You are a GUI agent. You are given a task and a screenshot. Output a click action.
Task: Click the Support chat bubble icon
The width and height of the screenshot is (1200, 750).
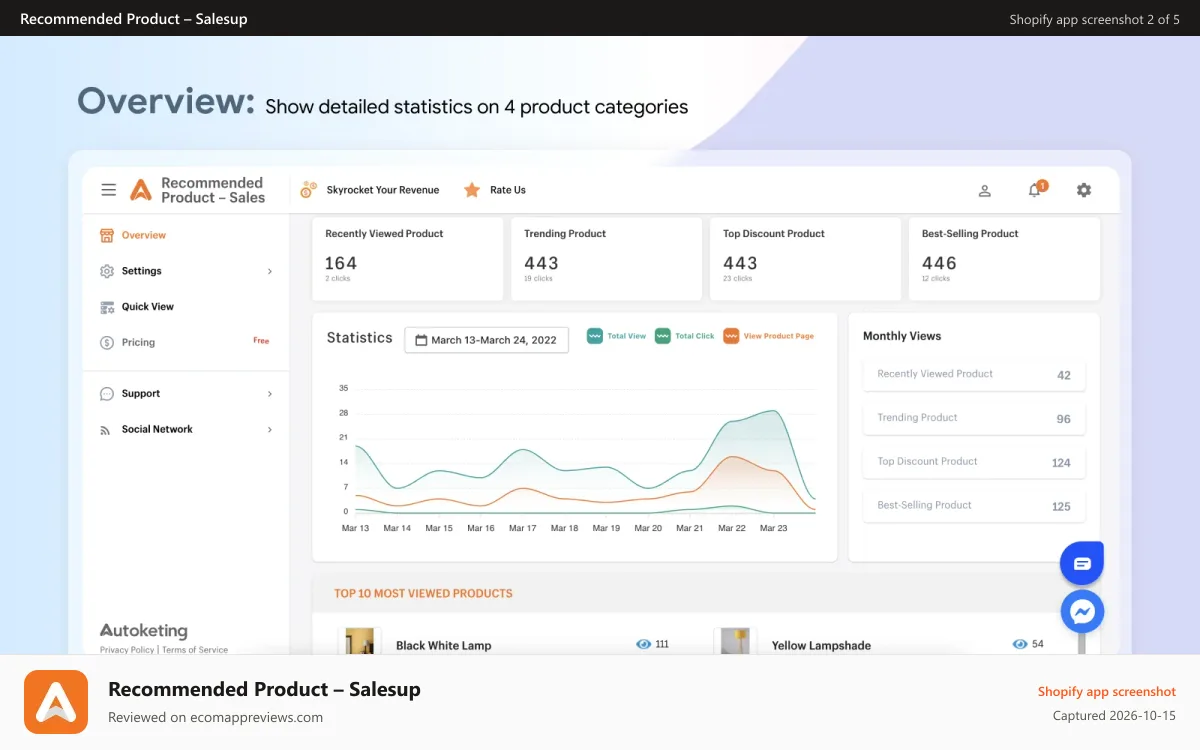point(107,394)
